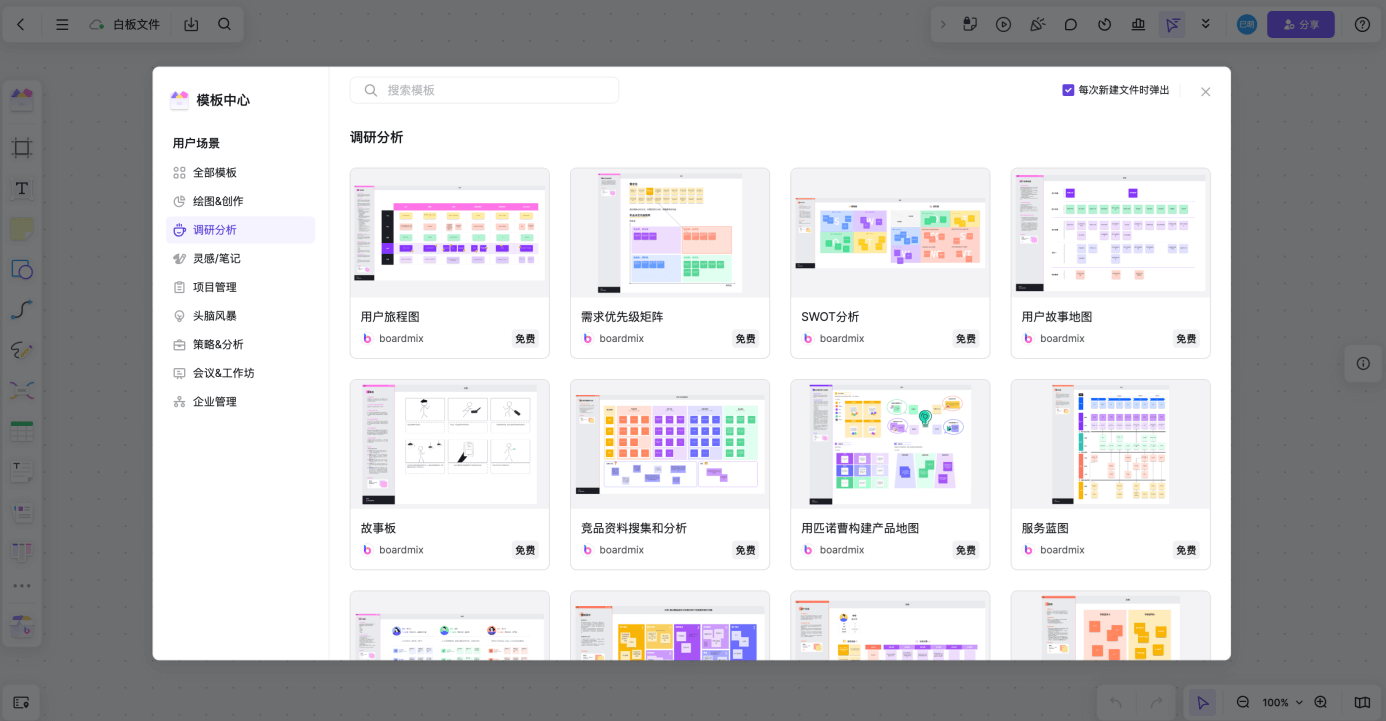Select 策略&分析 category
The image size is (1386, 721).
click(x=240, y=344)
